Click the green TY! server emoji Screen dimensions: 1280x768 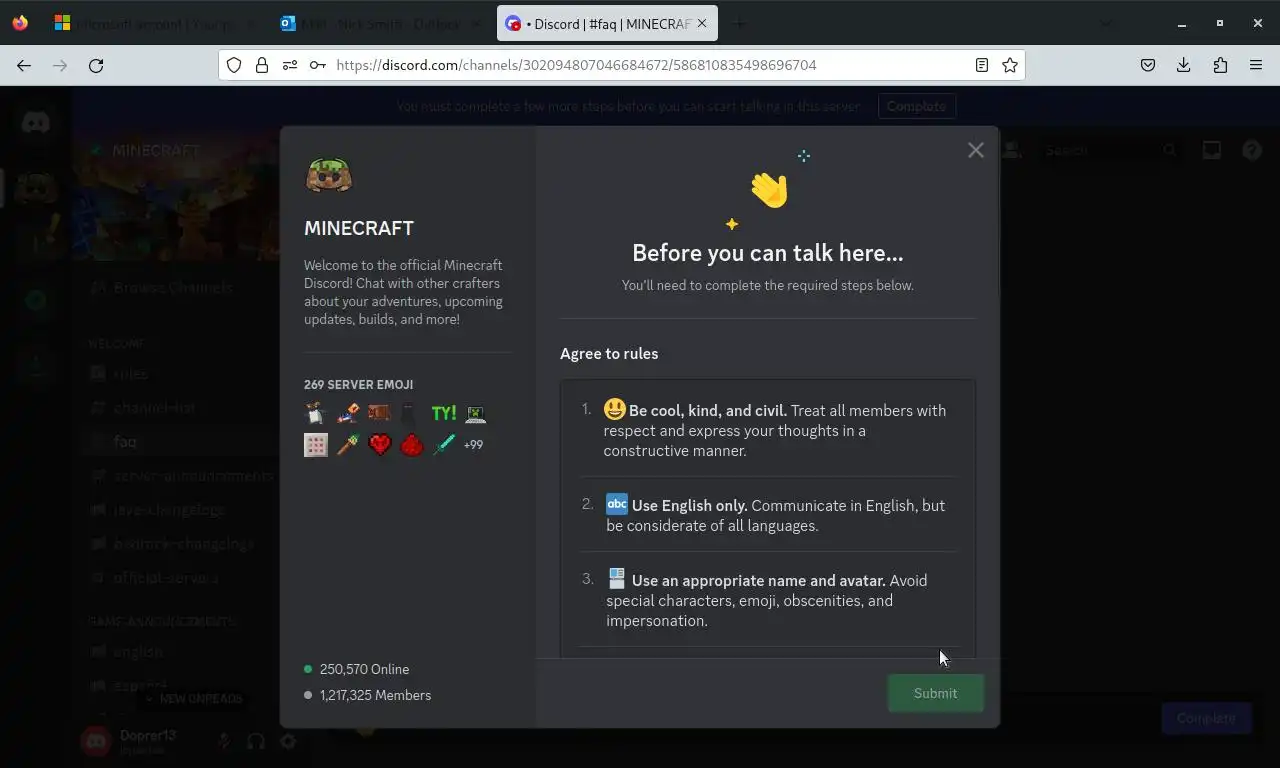(444, 413)
